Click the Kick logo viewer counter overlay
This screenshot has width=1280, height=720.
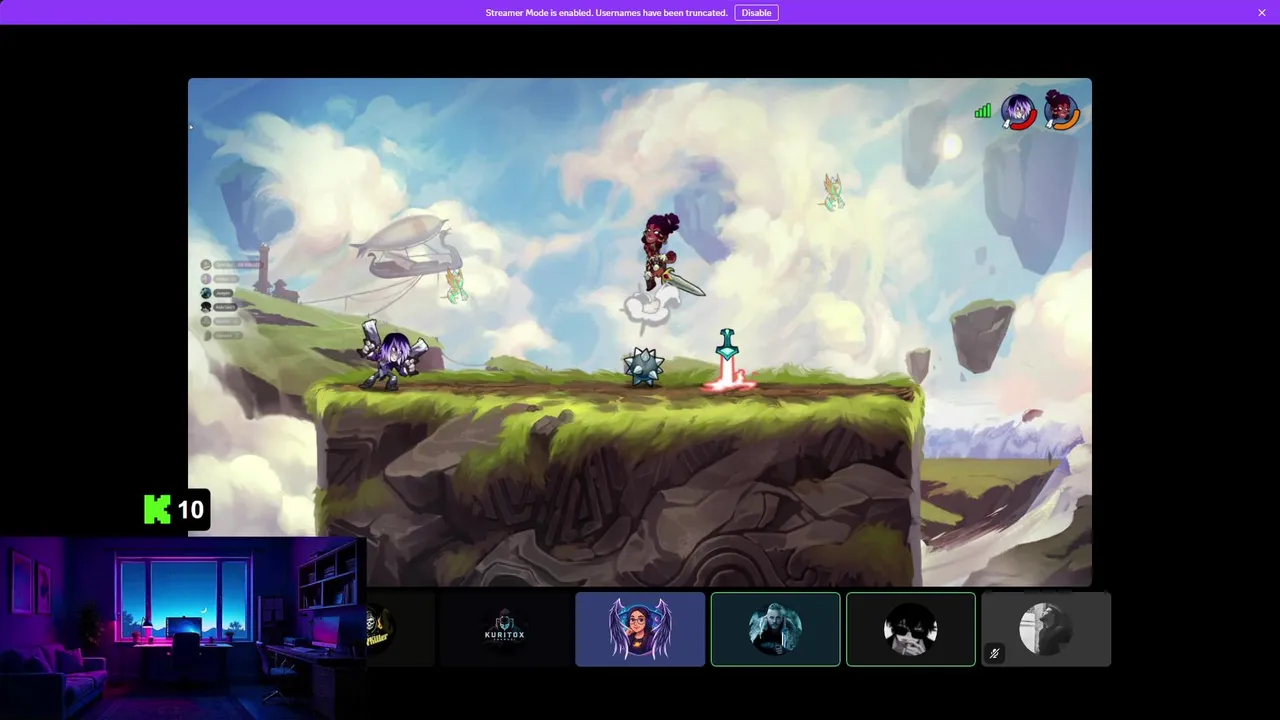pos(176,509)
